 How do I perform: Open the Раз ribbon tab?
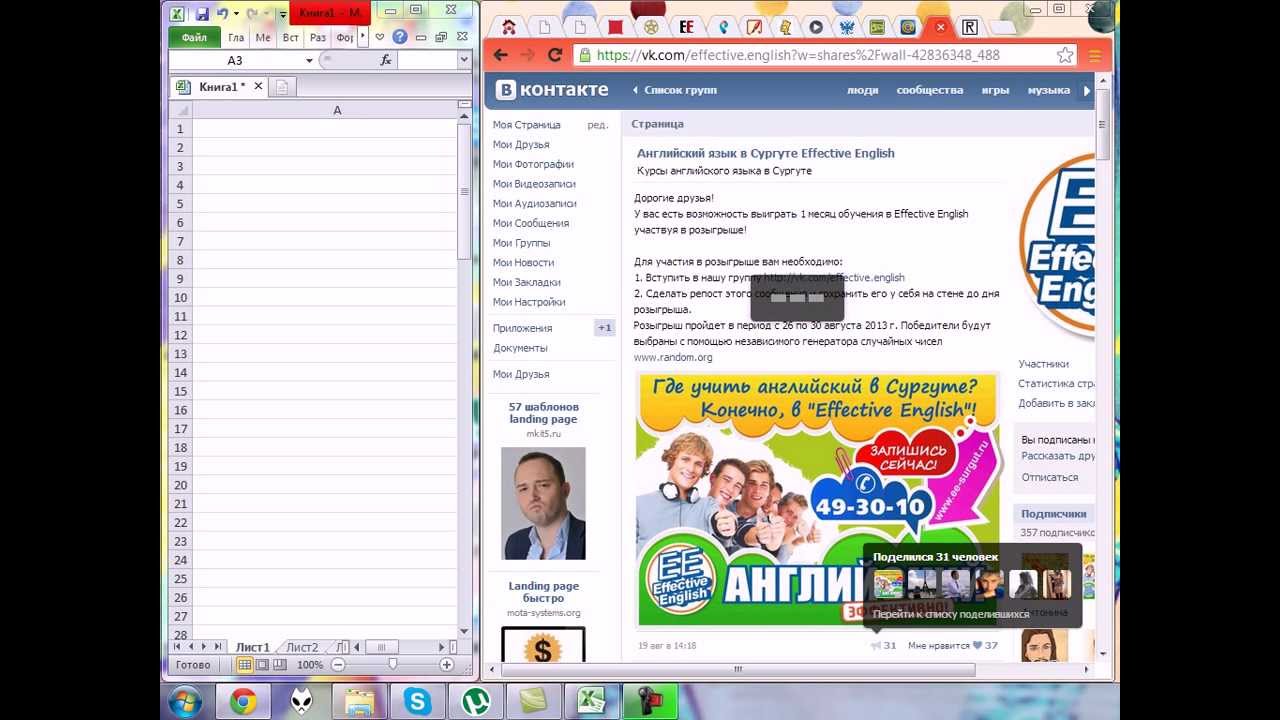coord(317,37)
